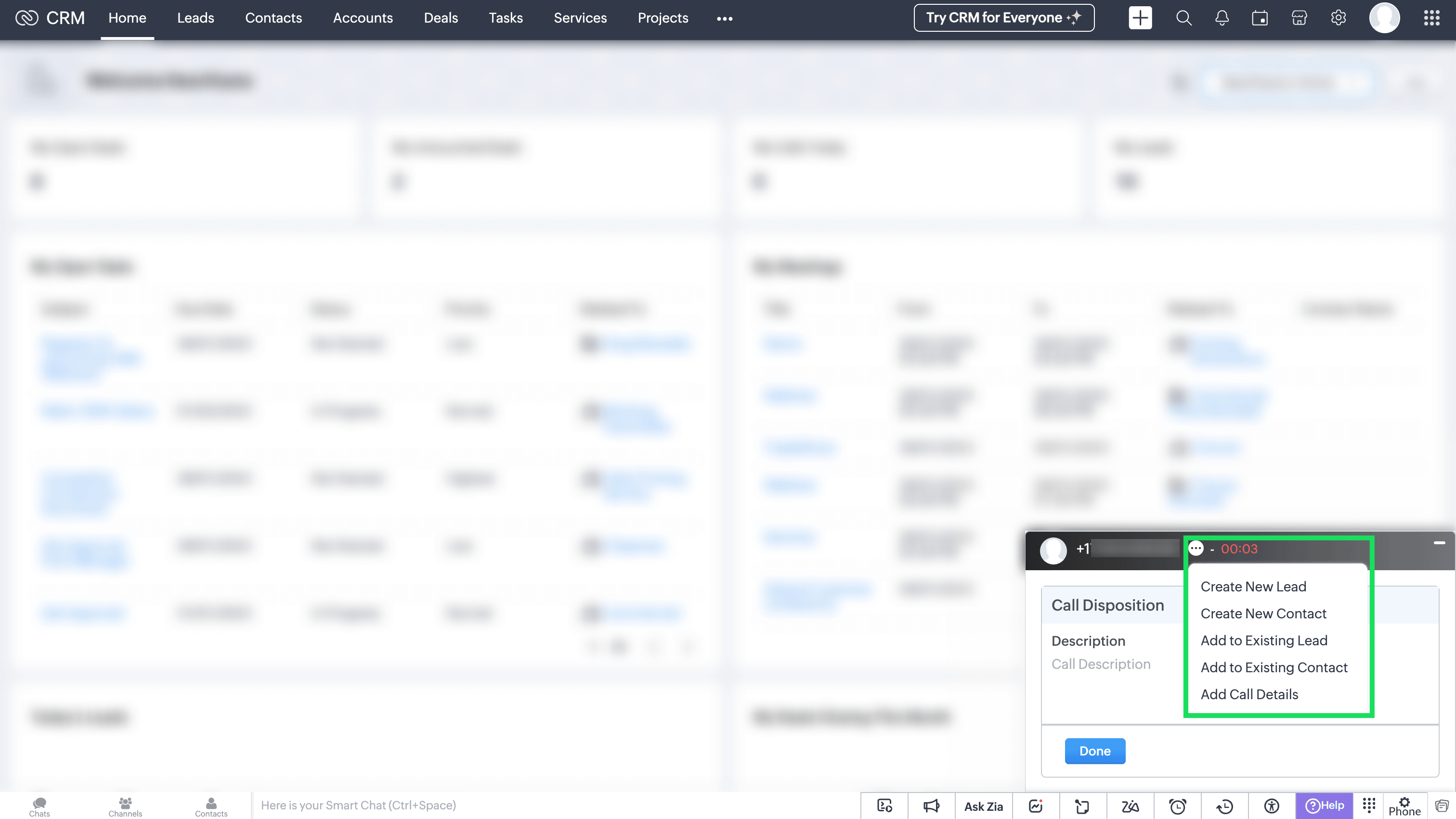This screenshot has width=1456, height=819.
Task: Open the apps grid launcher
Action: point(1431,18)
